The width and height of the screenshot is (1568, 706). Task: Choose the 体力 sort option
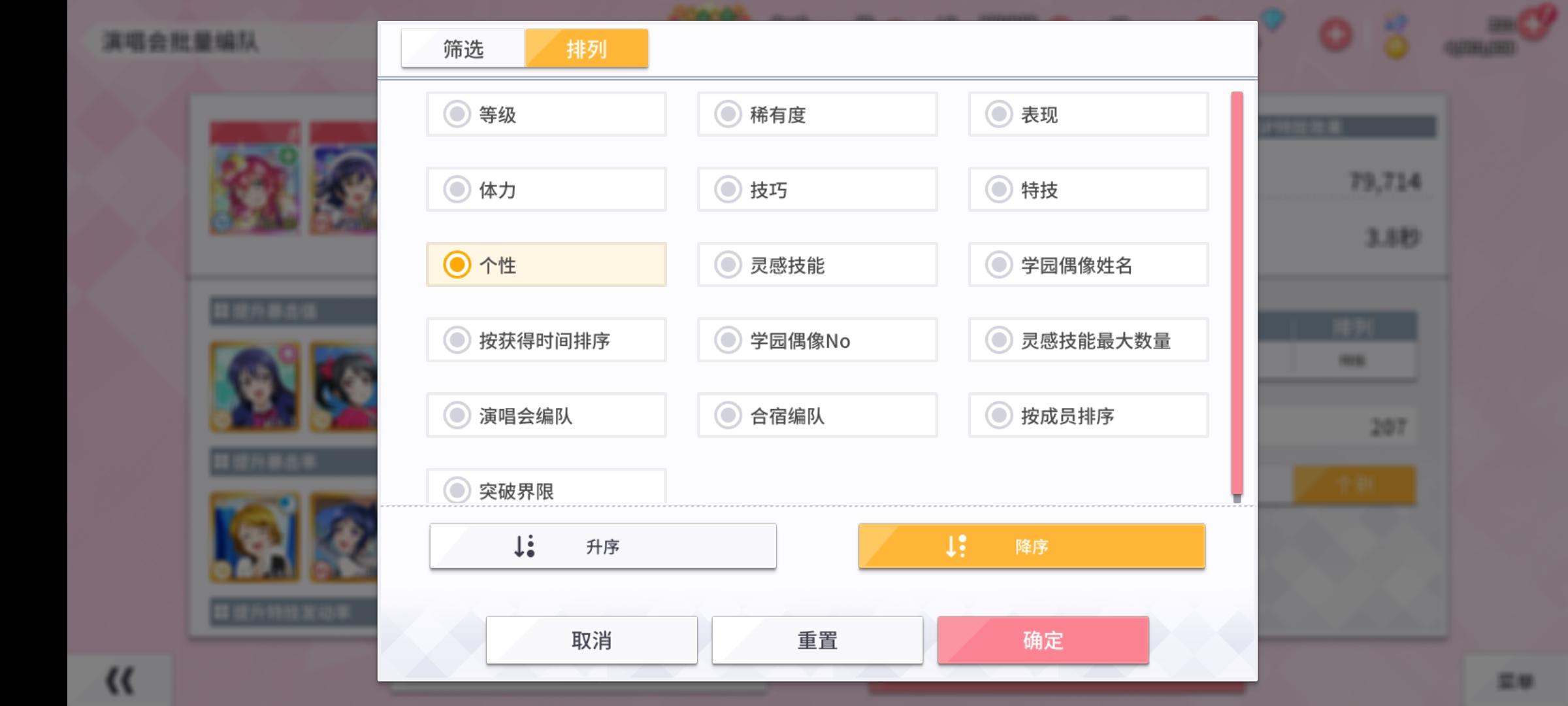546,190
